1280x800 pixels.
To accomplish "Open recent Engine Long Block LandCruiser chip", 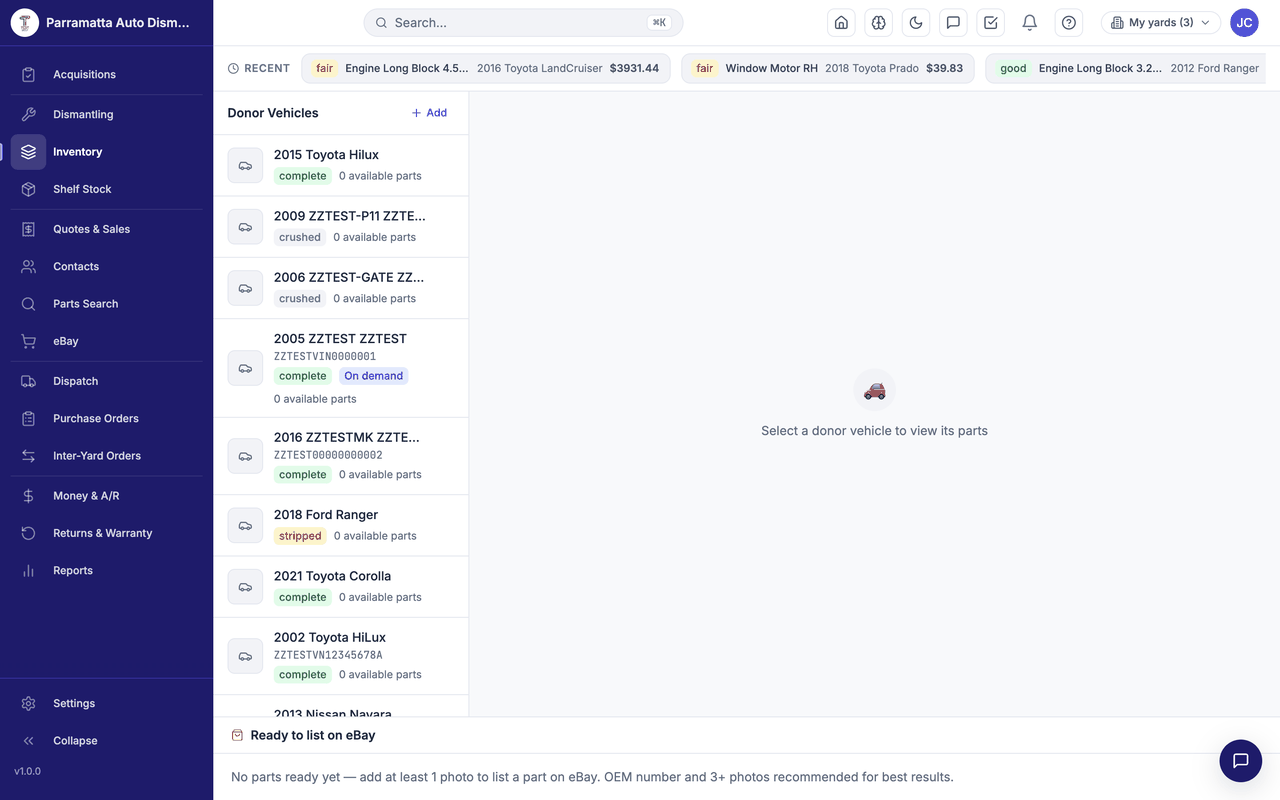I will point(486,68).
